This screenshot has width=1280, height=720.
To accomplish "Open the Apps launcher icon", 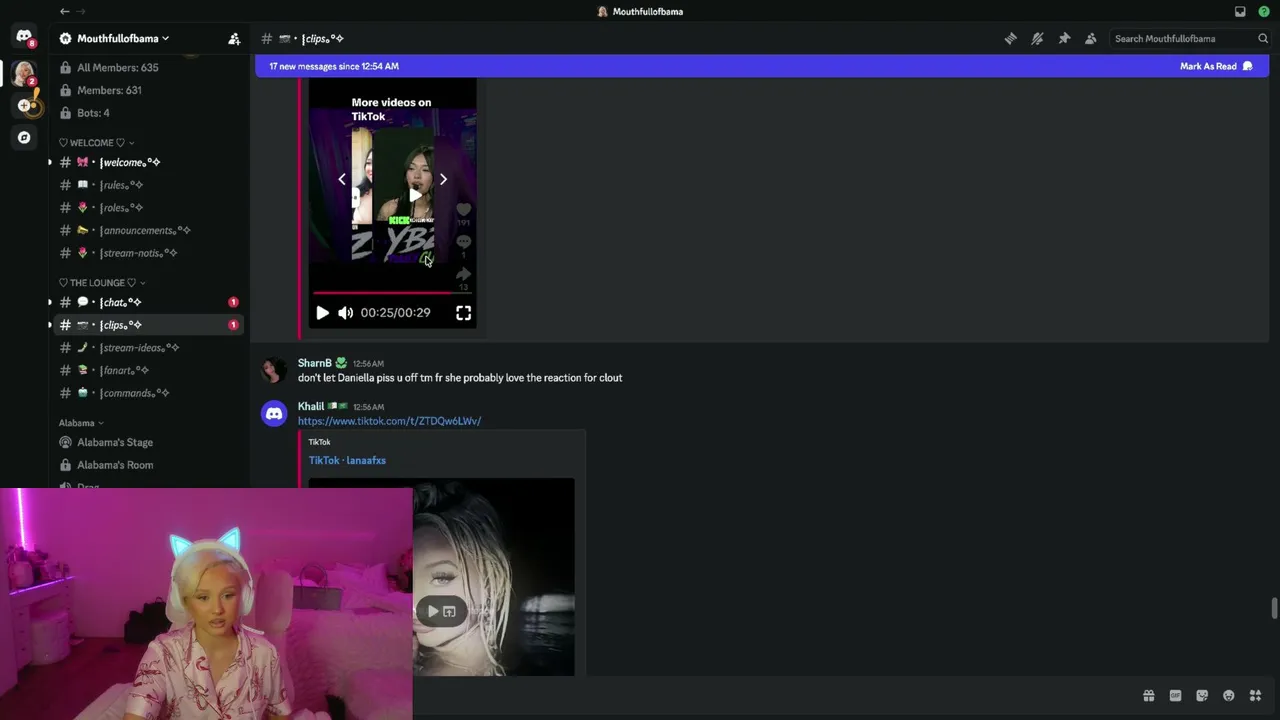I will tap(1255, 696).
